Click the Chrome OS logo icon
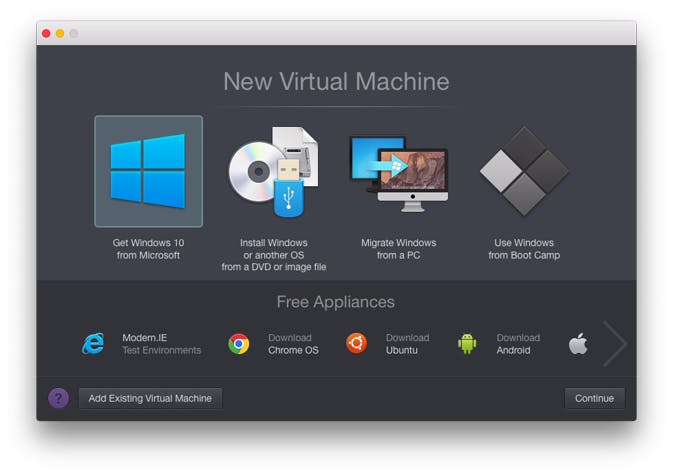The width and height of the screenshot is (674, 475). [x=239, y=344]
